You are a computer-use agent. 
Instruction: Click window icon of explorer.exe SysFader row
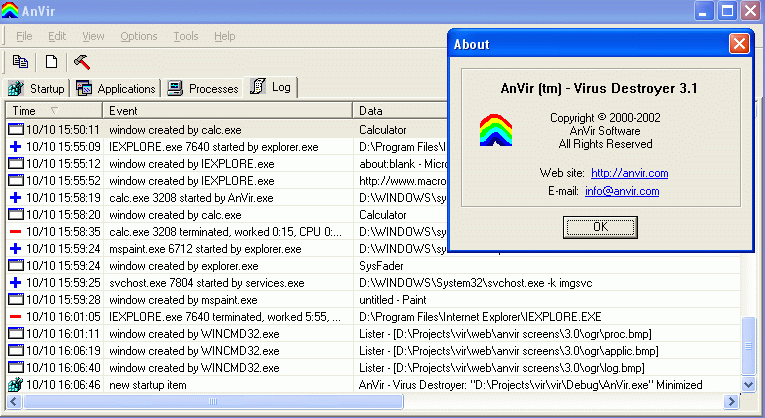tap(16, 266)
